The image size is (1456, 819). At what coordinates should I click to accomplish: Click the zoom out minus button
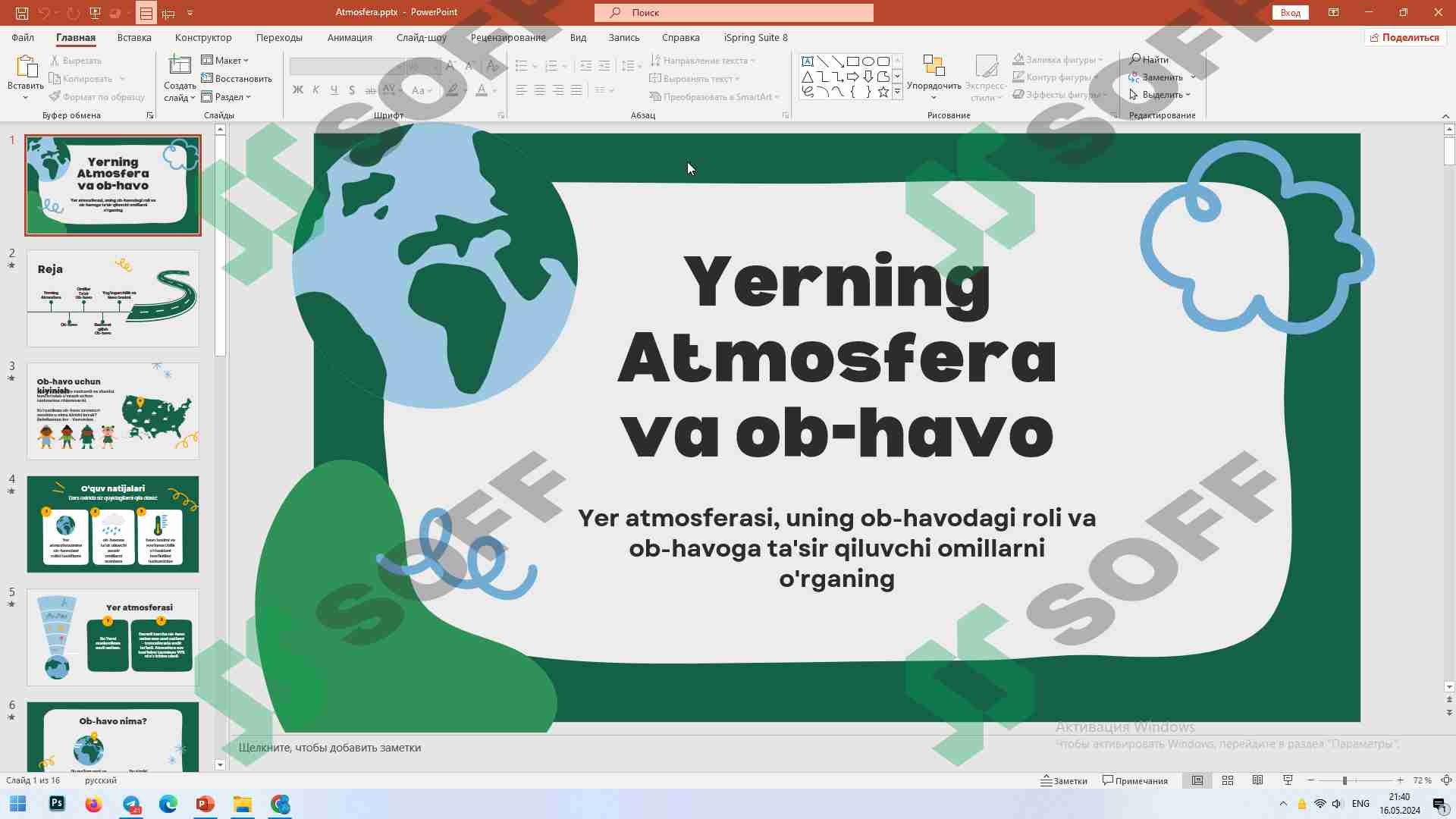pos(1311,780)
